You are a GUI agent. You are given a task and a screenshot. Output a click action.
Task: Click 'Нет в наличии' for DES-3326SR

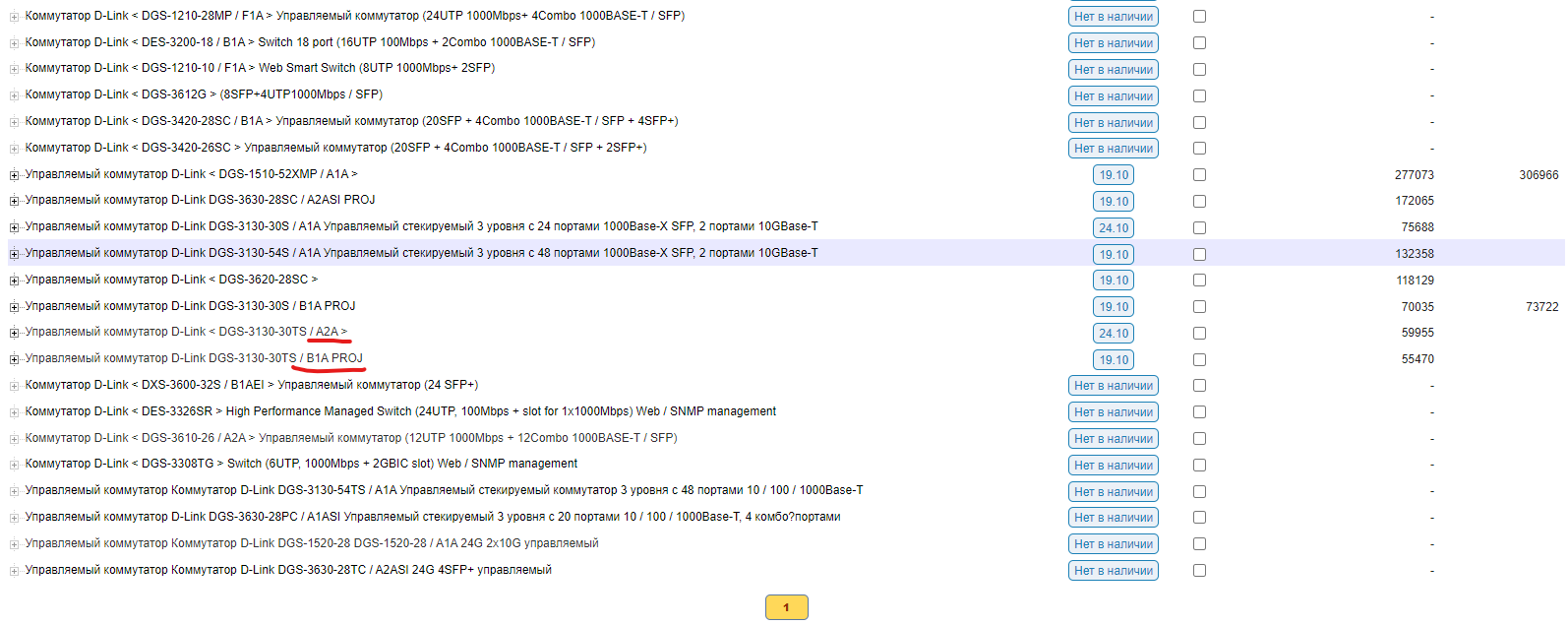[x=1114, y=412]
